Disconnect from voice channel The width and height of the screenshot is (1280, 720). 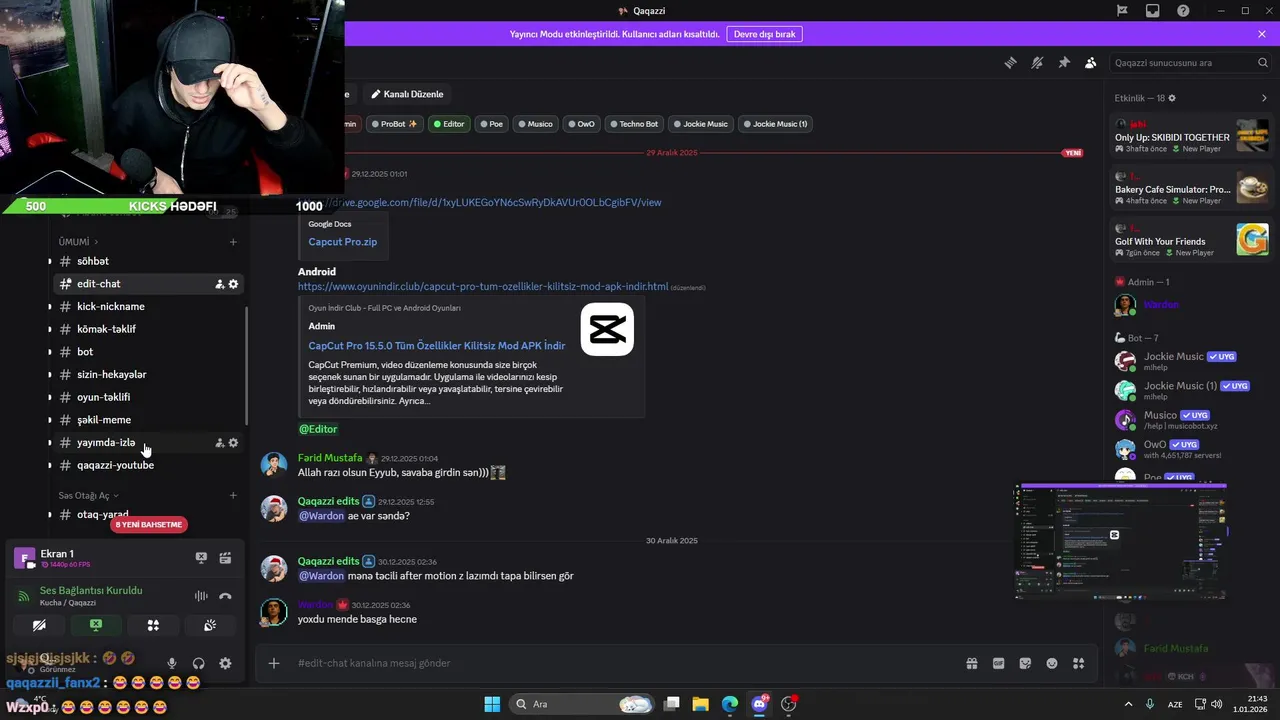225,596
